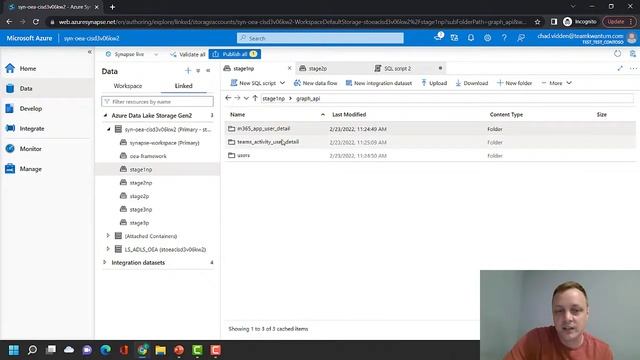Navigate back in folder browser

[228, 98]
